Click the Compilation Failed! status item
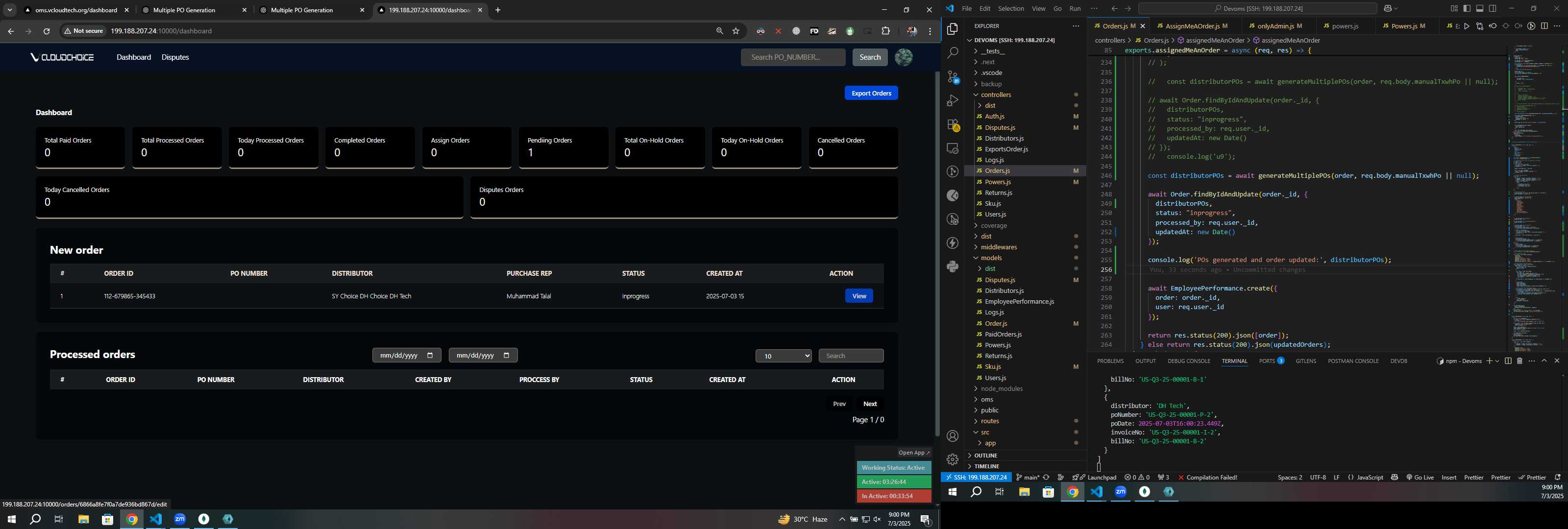The height and width of the screenshot is (529, 1568). coord(1207,477)
